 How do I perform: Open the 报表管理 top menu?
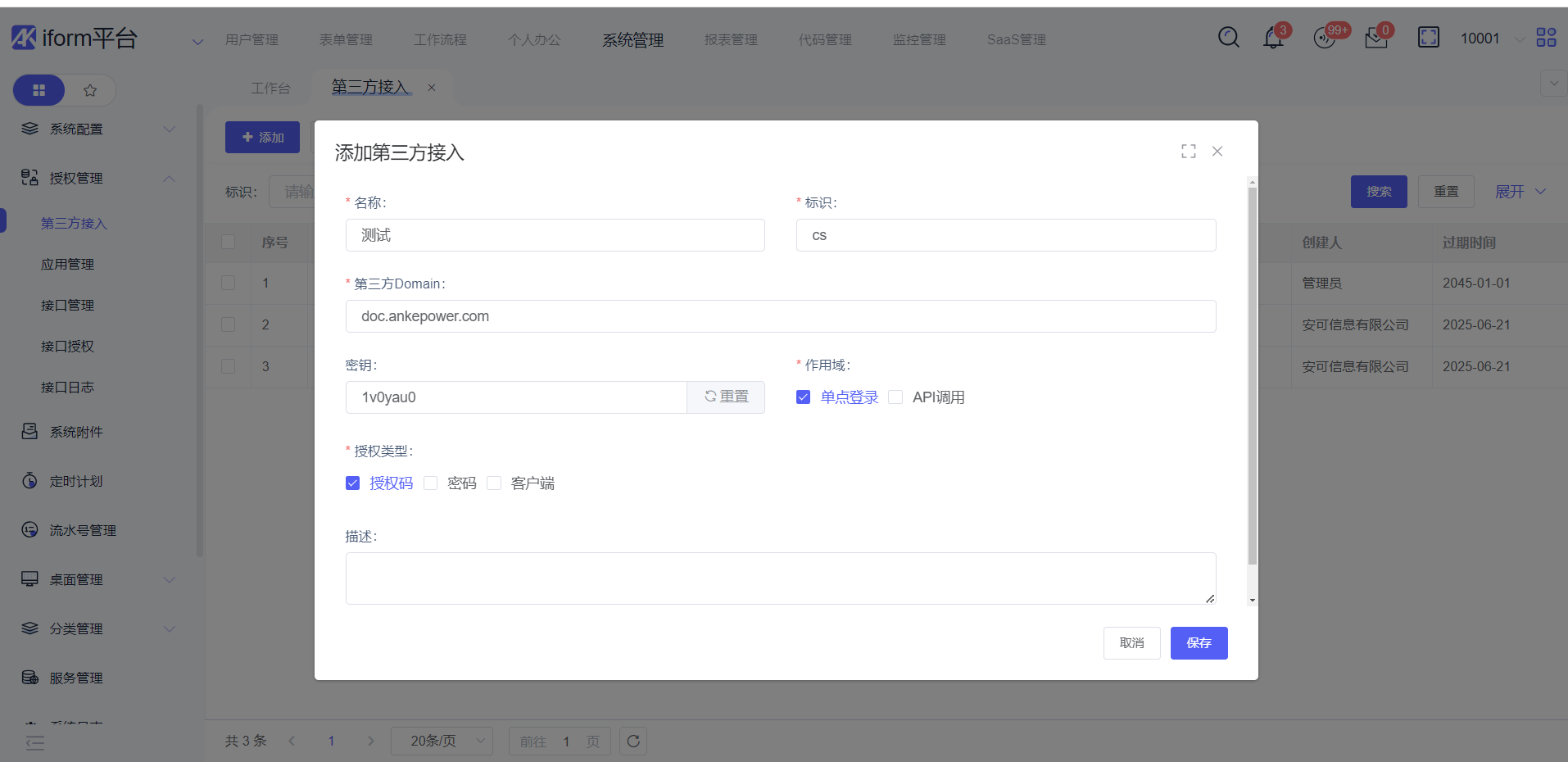click(730, 40)
